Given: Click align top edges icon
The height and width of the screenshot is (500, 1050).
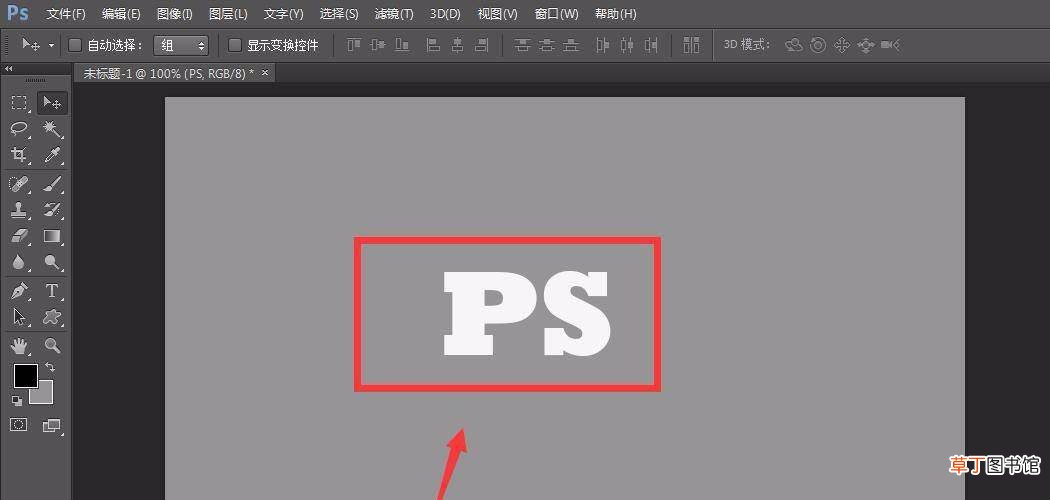Looking at the screenshot, I should tap(354, 45).
